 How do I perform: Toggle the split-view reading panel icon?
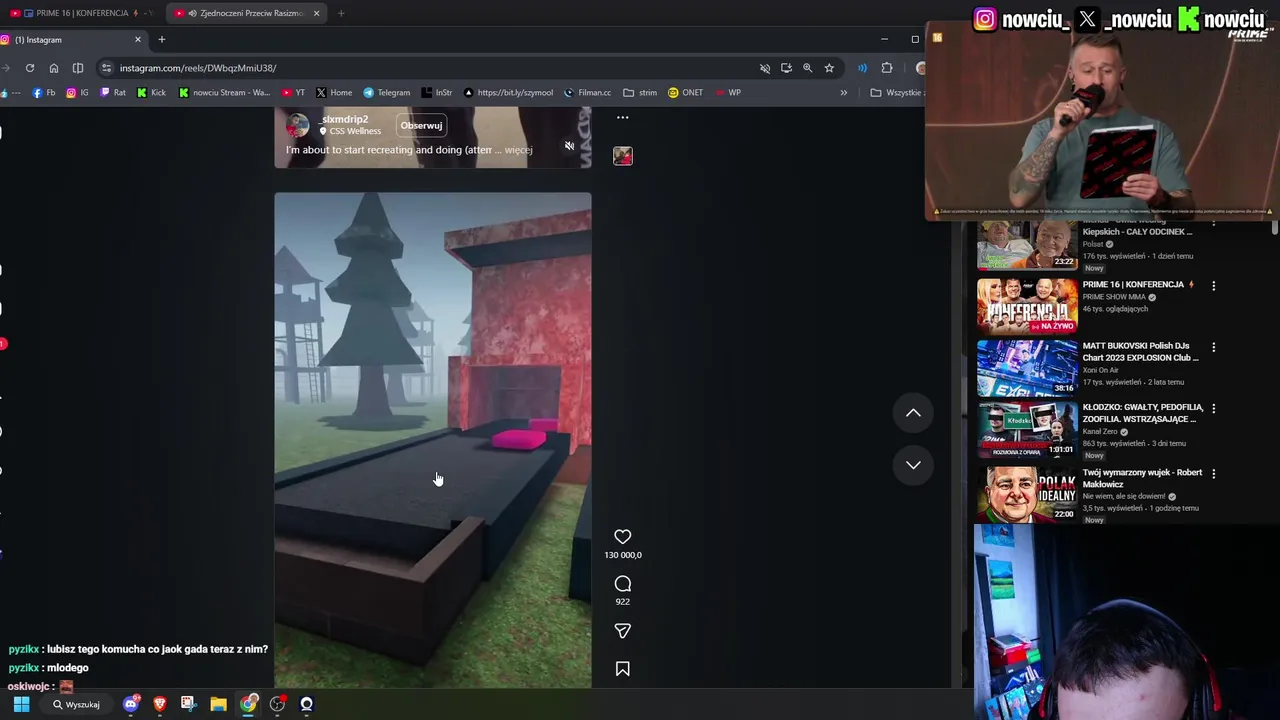pyautogui.click(x=78, y=68)
